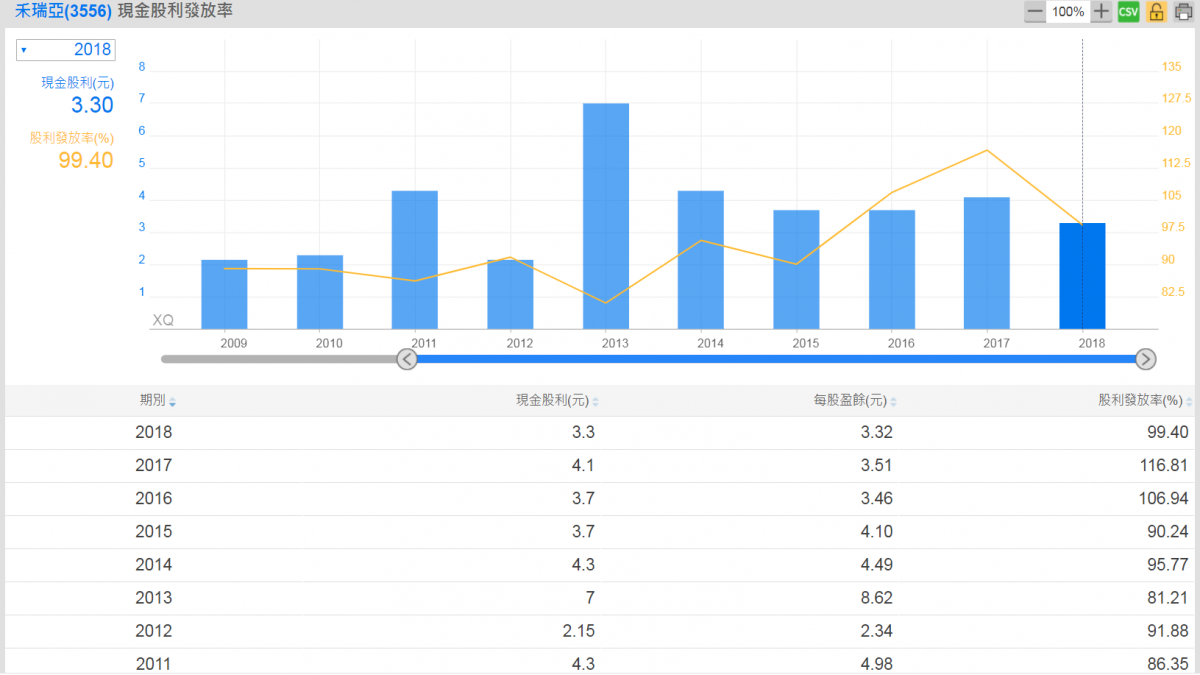Click the 禾瑞亞(3556) stock name link

[x=63, y=12]
